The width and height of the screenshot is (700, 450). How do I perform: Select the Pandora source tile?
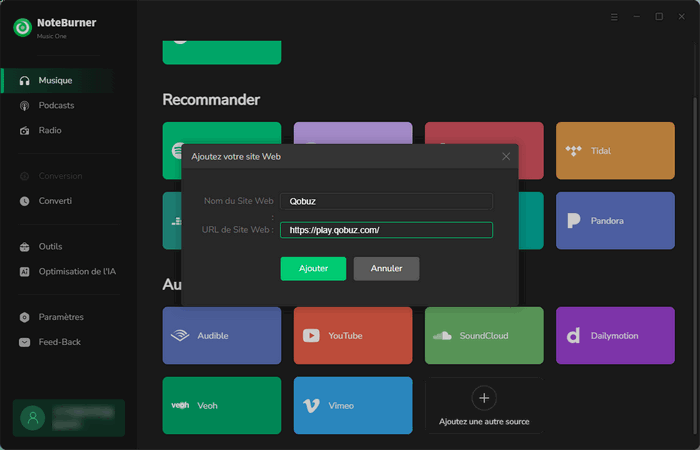click(x=615, y=221)
